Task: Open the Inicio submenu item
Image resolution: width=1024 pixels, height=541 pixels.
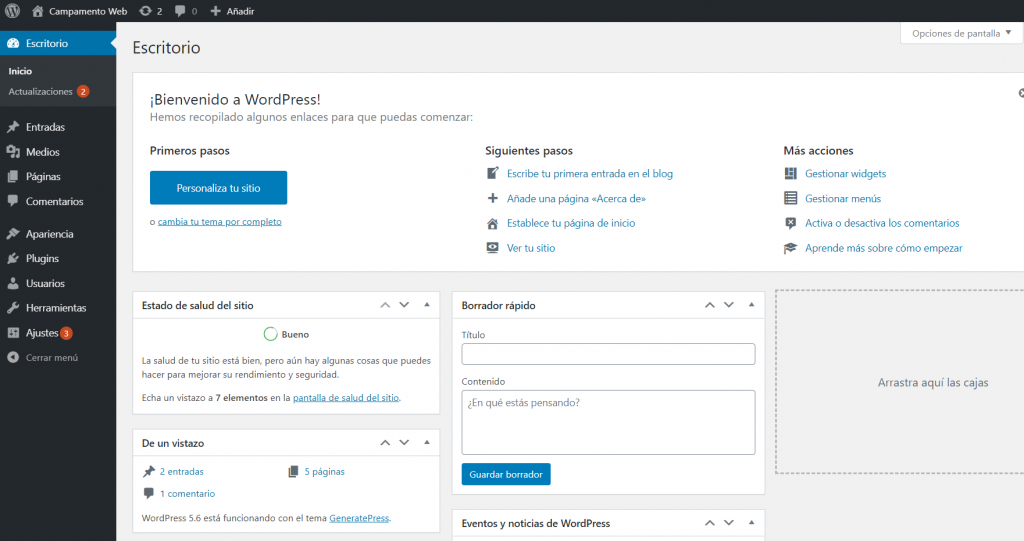Action: click(20, 71)
